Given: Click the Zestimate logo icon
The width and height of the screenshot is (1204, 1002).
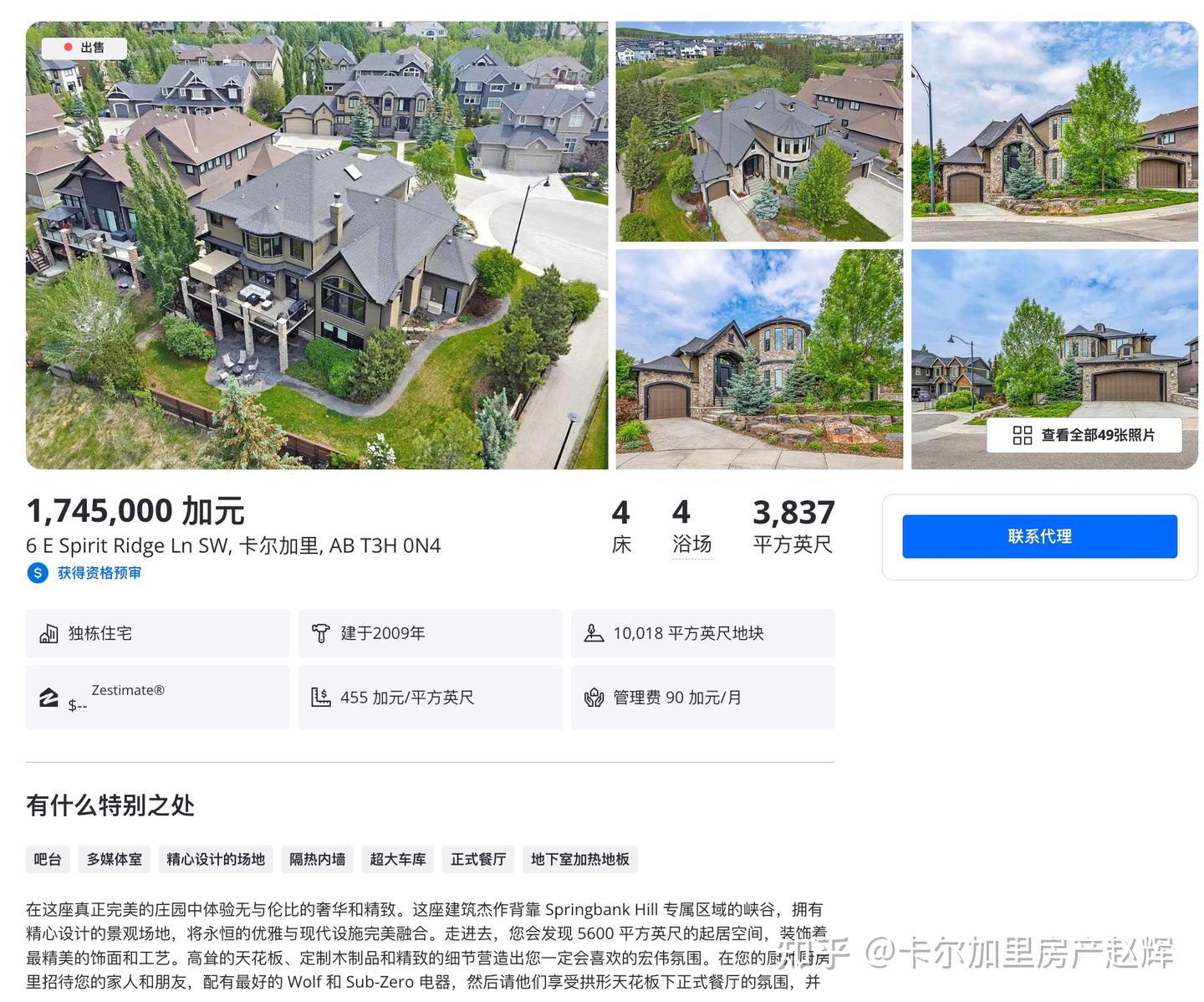Looking at the screenshot, I should 48,698.
